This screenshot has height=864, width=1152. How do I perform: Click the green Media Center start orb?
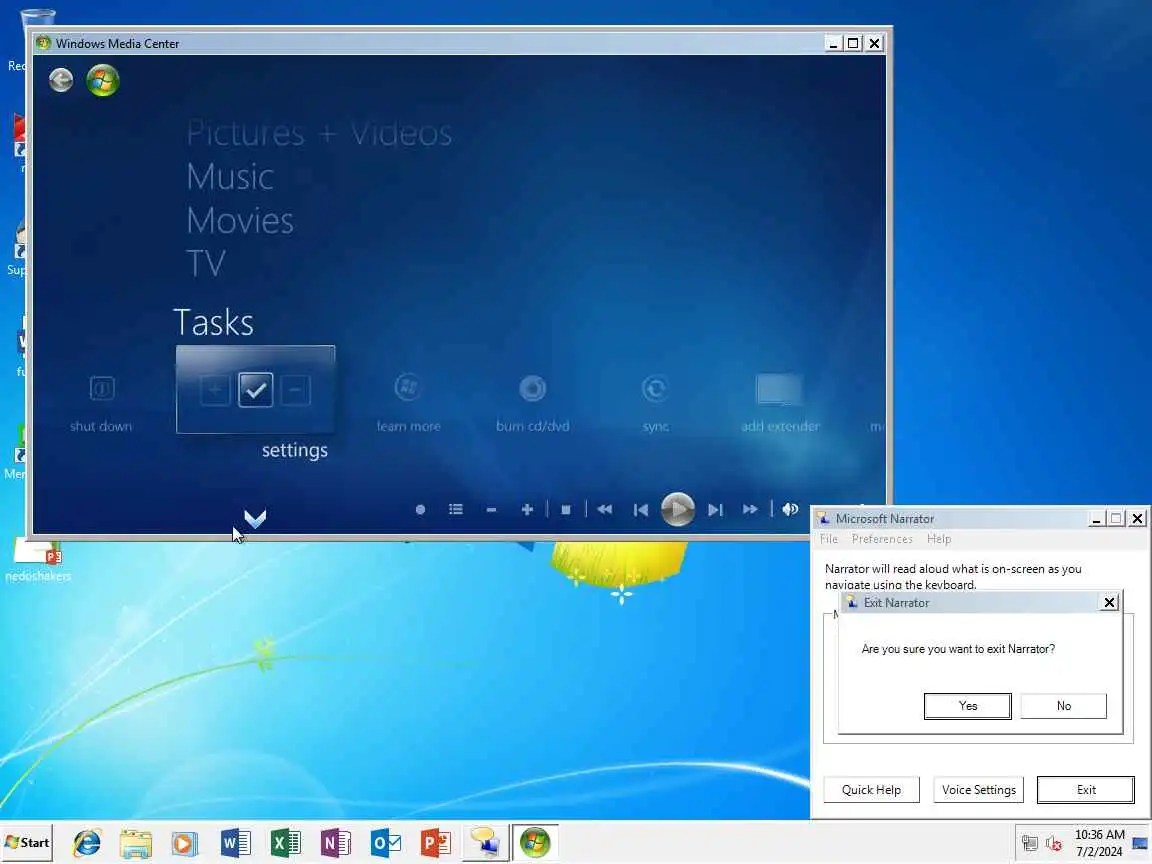click(103, 80)
